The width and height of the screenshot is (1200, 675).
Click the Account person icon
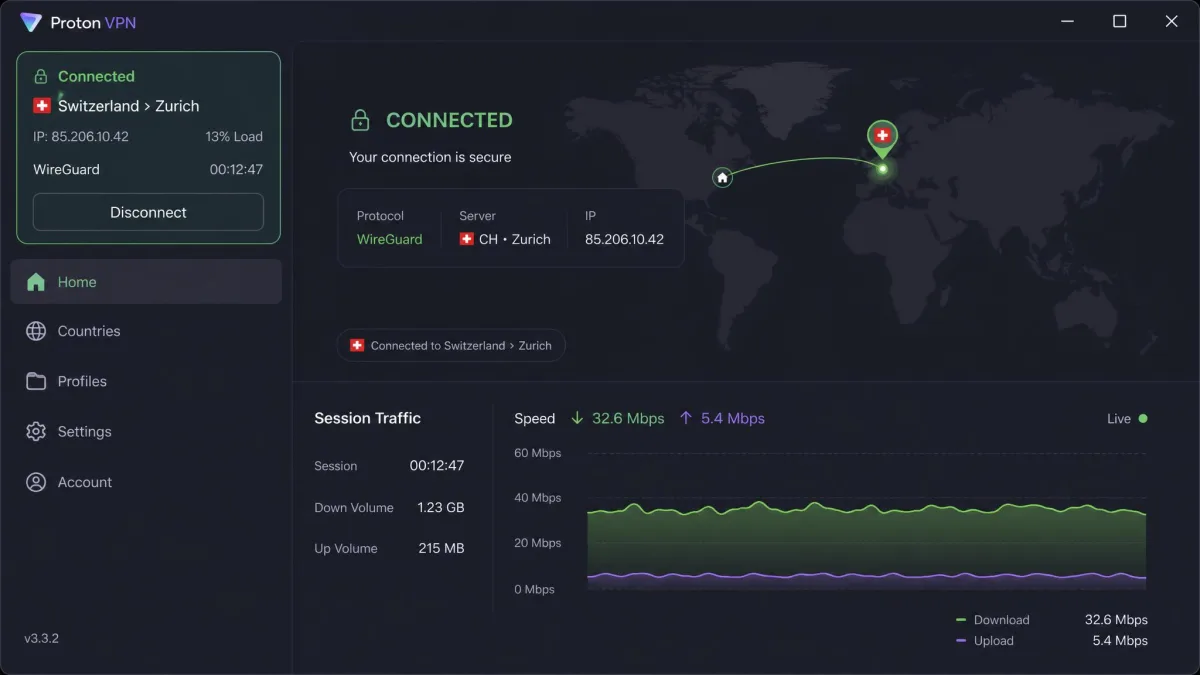tap(36, 482)
